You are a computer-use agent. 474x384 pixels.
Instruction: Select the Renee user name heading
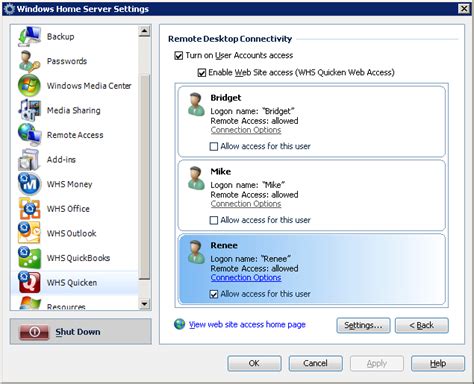point(224,246)
